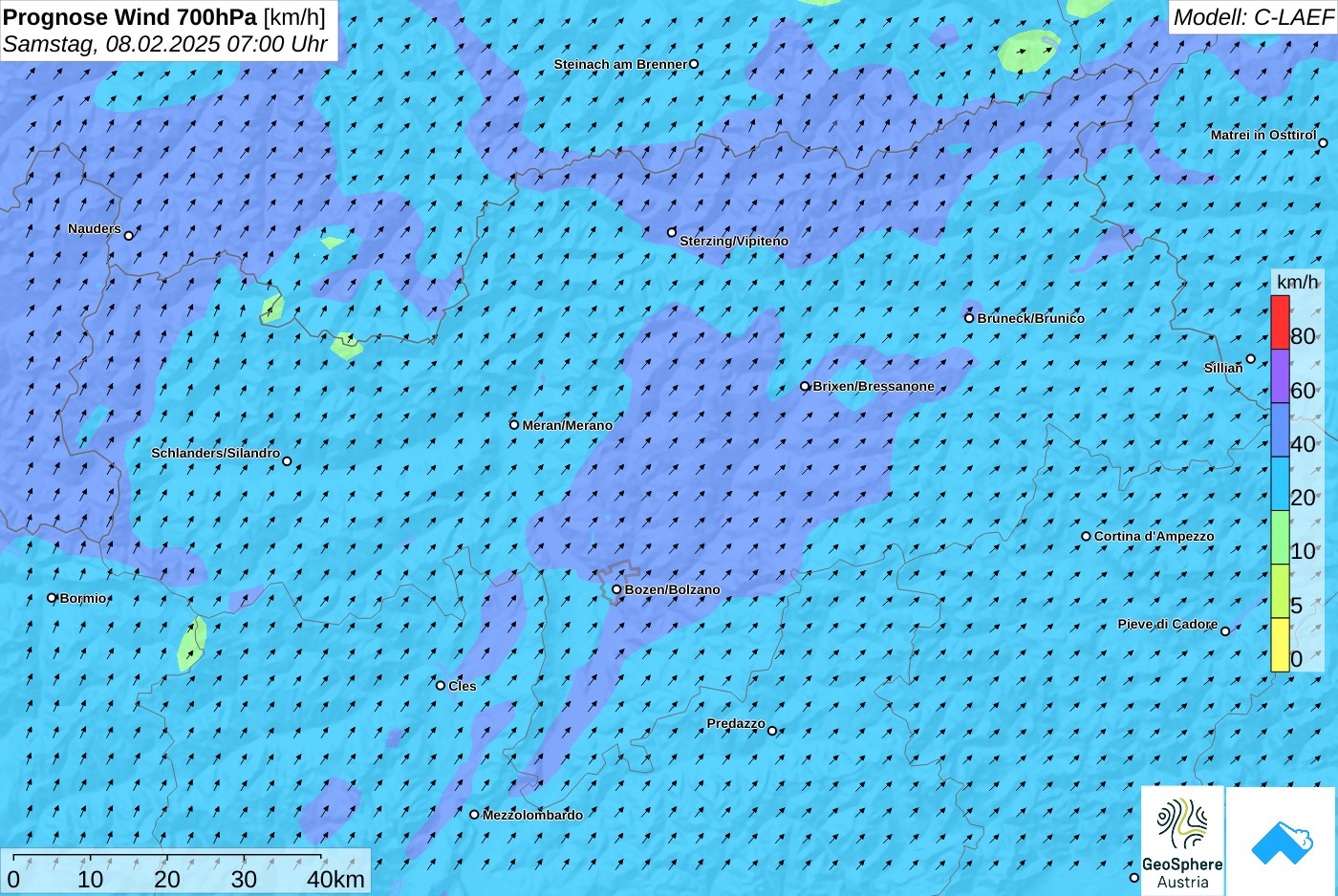Image resolution: width=1338 pixels, height=896 pixels.
Task: Click the 'Steinach am Brenner' label text
Action: [x=620, y=64]
